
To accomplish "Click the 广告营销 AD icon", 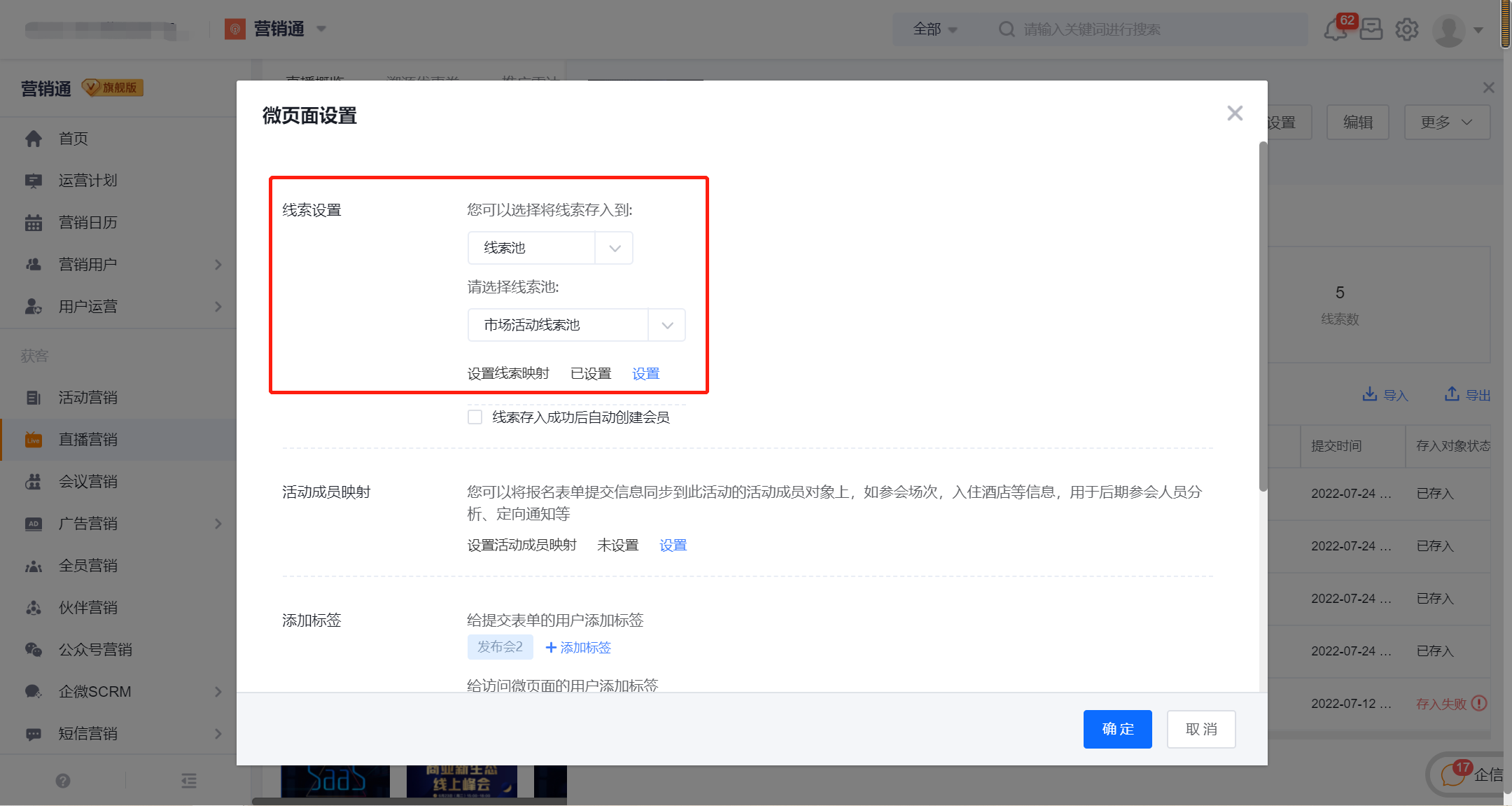I will pos(34,524).
